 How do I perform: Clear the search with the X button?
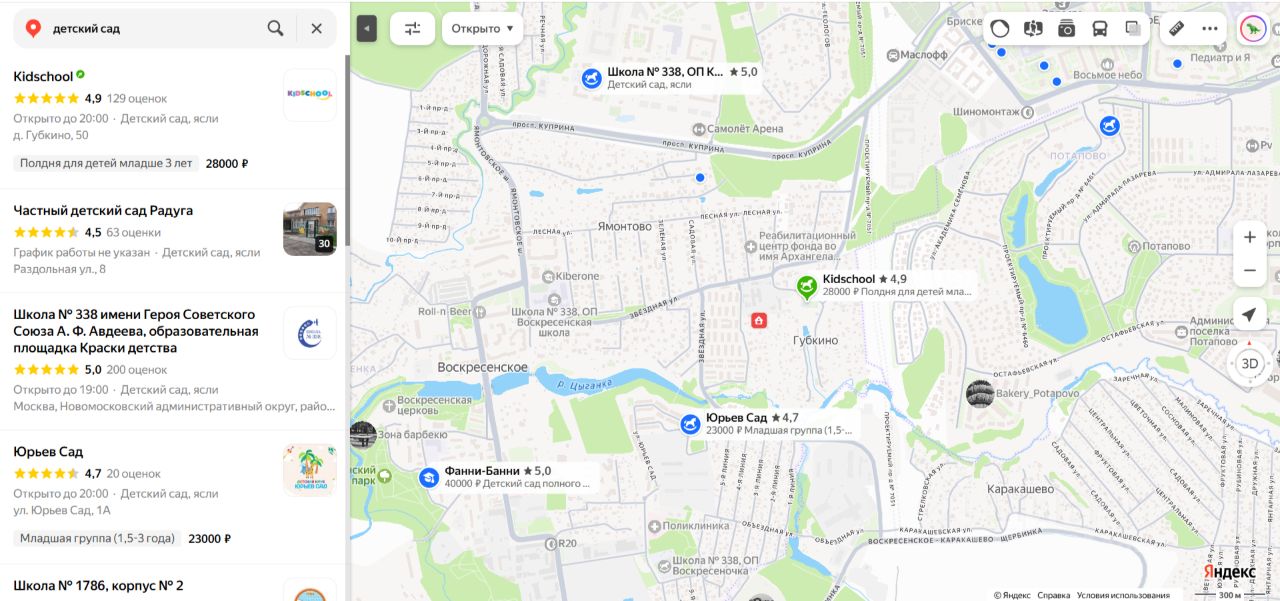pos(316,28)
